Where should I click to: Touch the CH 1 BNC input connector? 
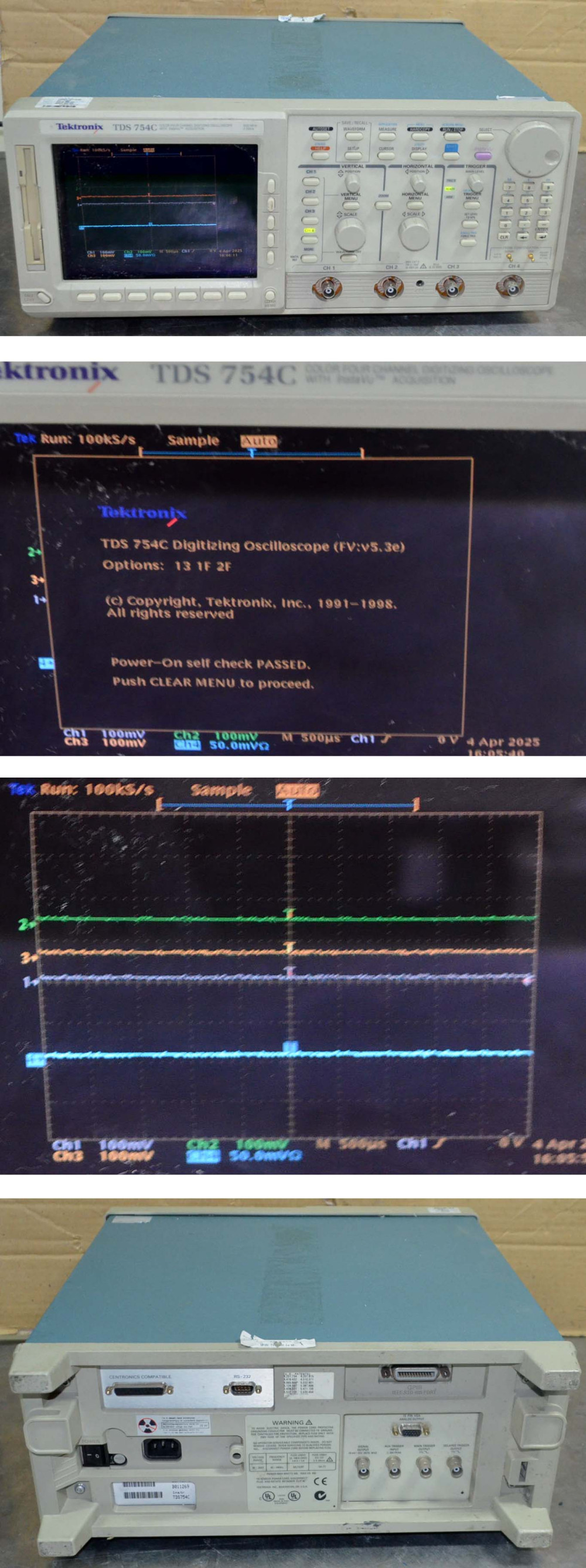[x=328, y=290]
